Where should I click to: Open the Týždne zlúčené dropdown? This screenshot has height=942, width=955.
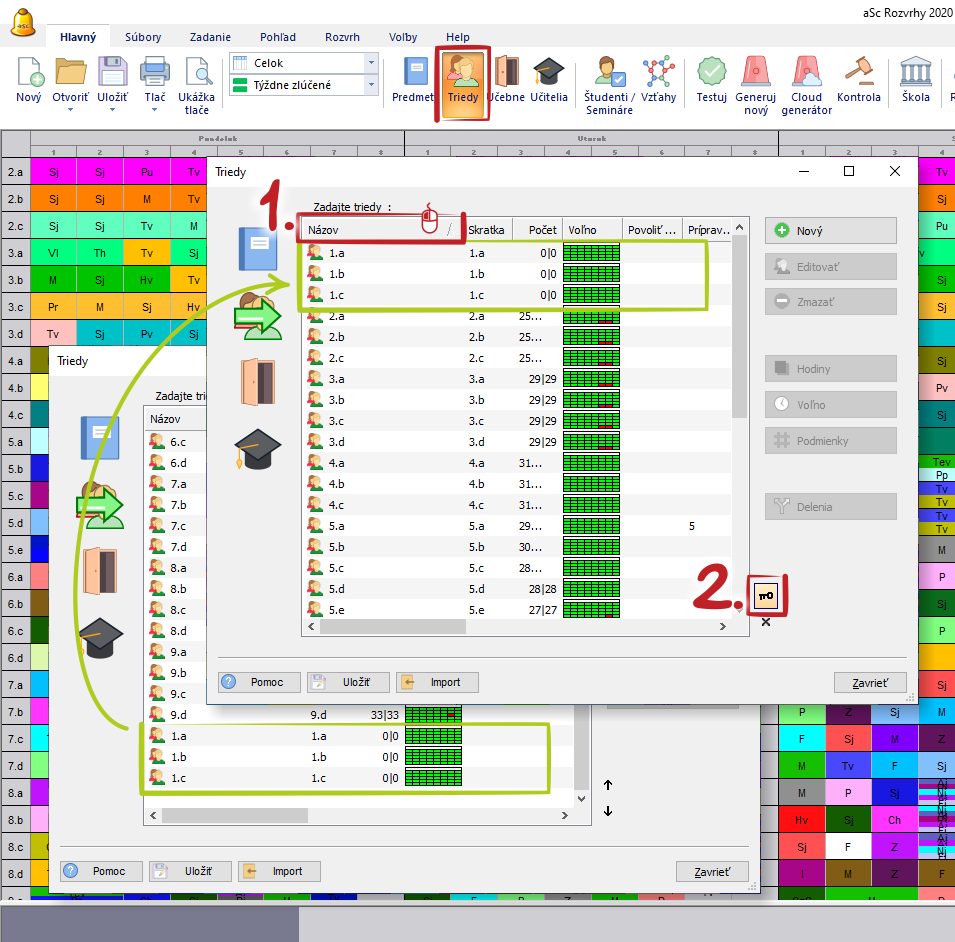pyautogui.click(x=371, y=86)
